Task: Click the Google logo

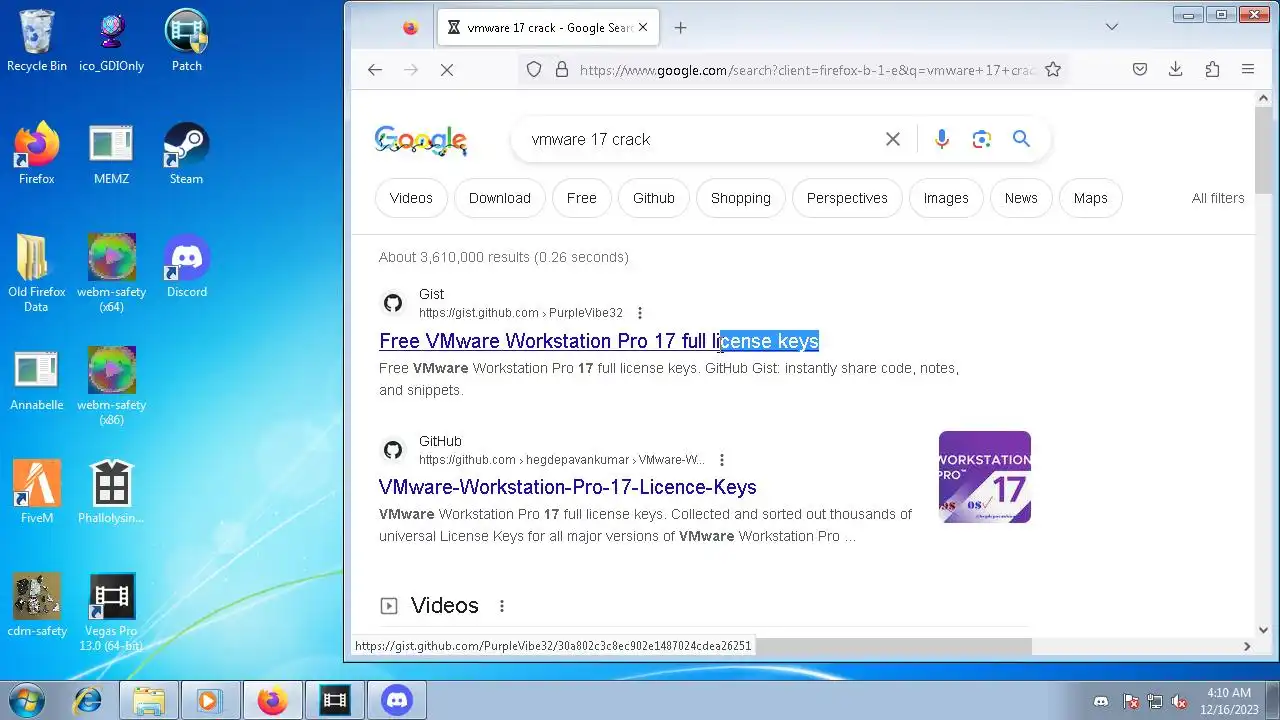Action: [x=421, y=141]
